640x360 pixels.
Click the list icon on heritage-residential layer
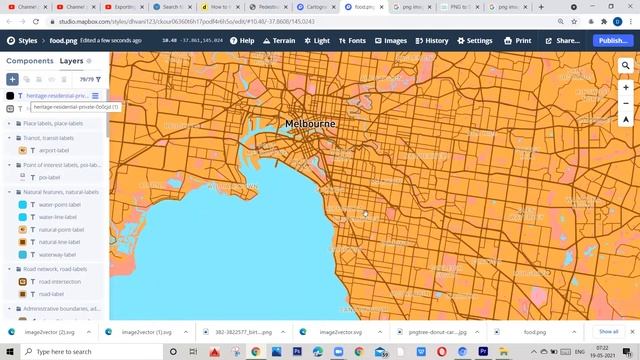[95, 96]
